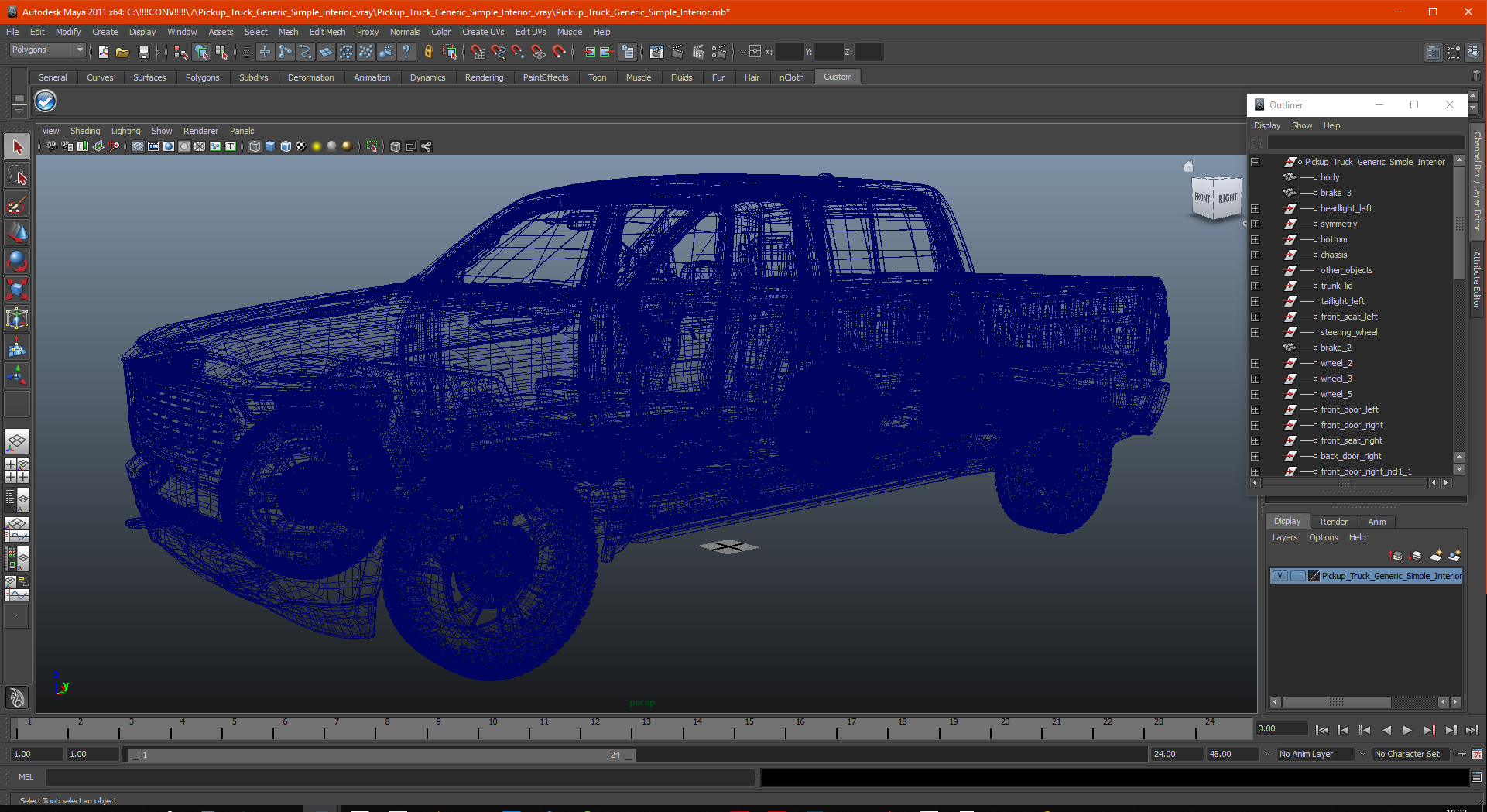Image resolution: width=1487 pixels, height=812 pixels.
Task: Switch to the Rendering shelf tab
Action: coord(484,77)
